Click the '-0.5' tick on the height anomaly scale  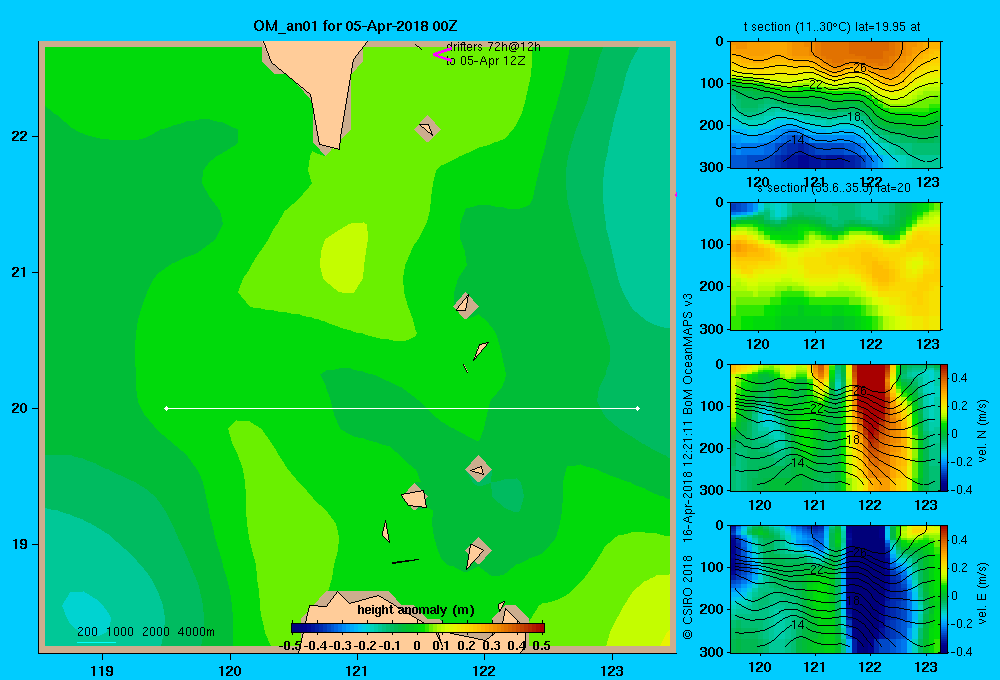click(x=290, y=646)
